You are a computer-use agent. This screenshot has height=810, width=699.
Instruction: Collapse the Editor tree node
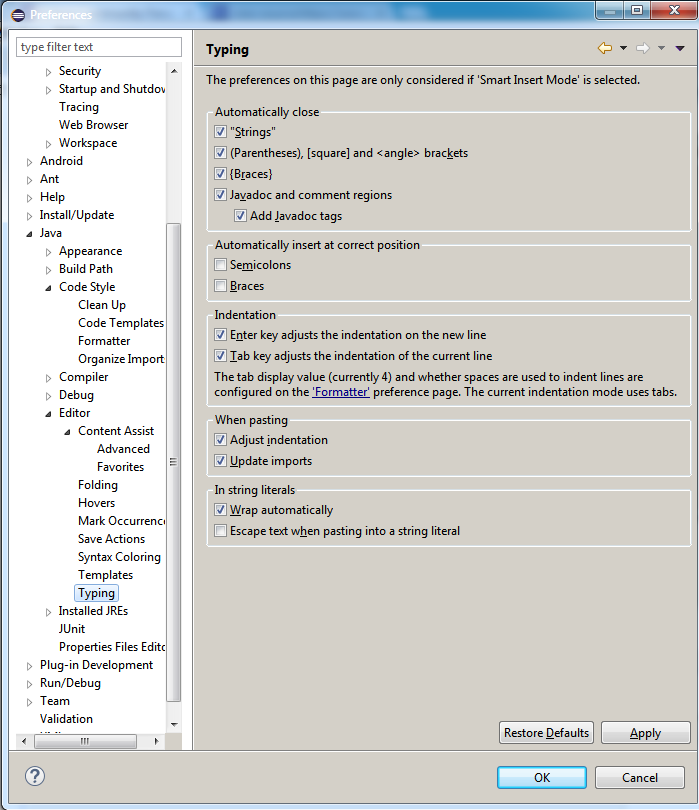[x=48, y=414]
